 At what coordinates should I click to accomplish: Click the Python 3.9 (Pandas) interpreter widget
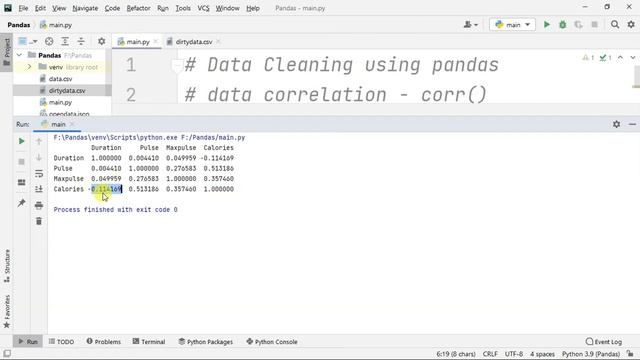click(x=591, y=354)
